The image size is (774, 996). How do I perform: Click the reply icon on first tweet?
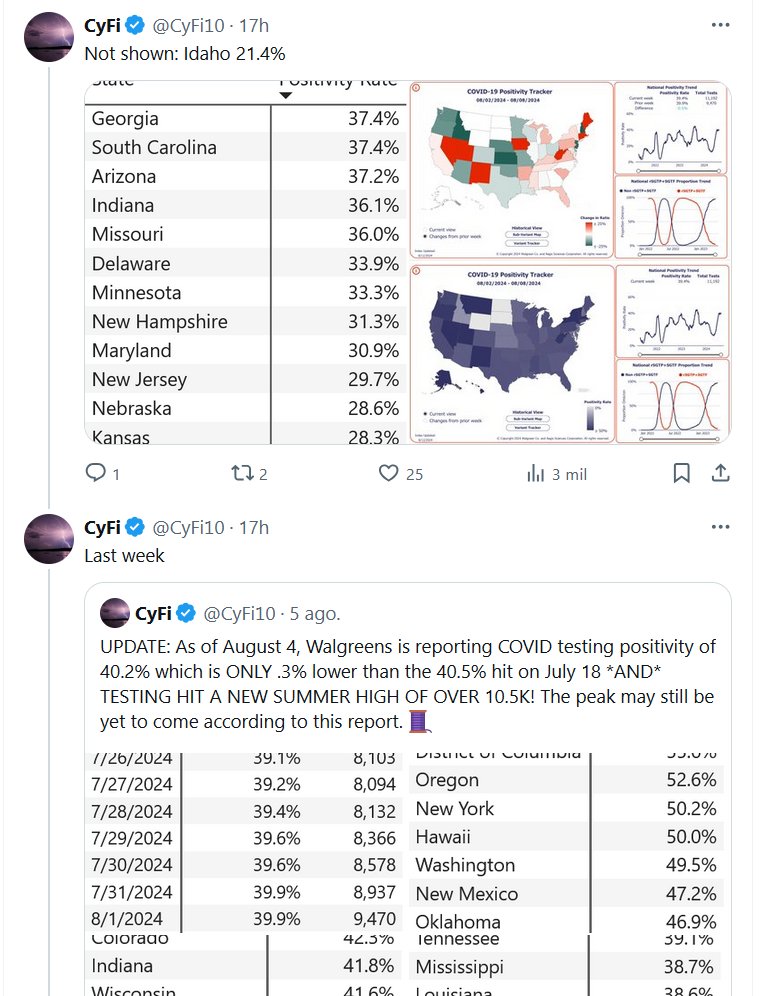pos(96,473)
